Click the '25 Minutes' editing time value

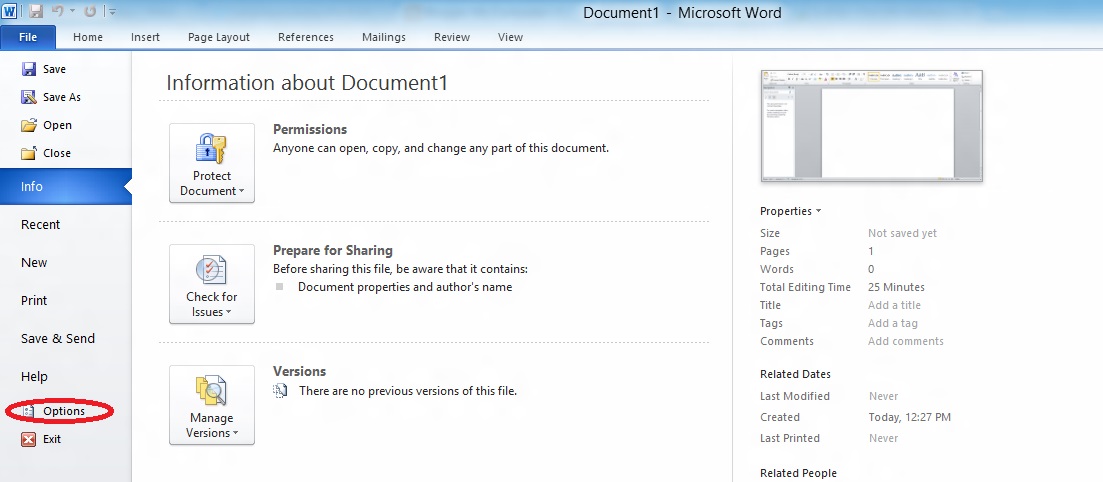[896, 287]
